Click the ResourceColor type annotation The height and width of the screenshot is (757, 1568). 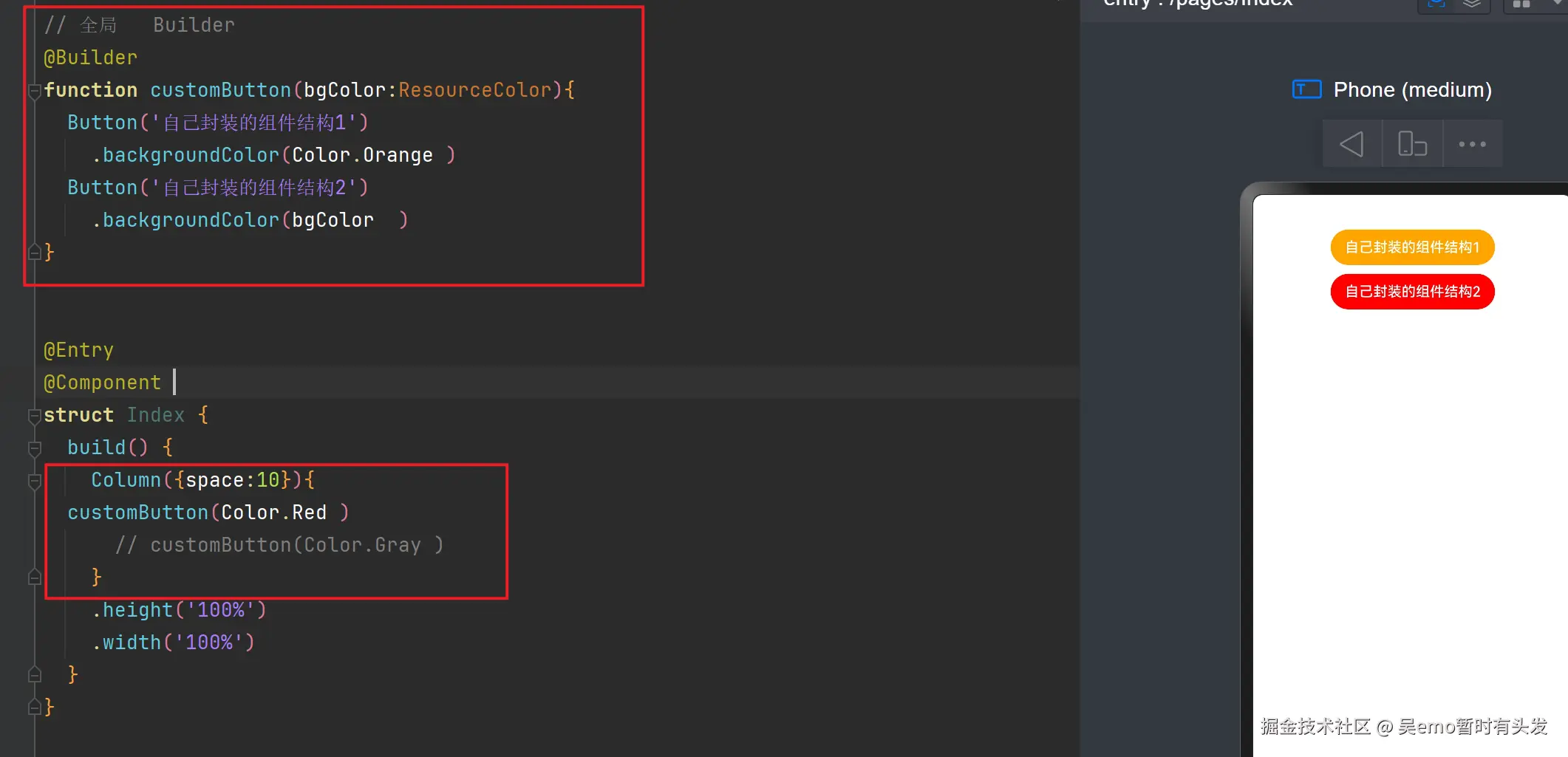[x=474, y=90]
